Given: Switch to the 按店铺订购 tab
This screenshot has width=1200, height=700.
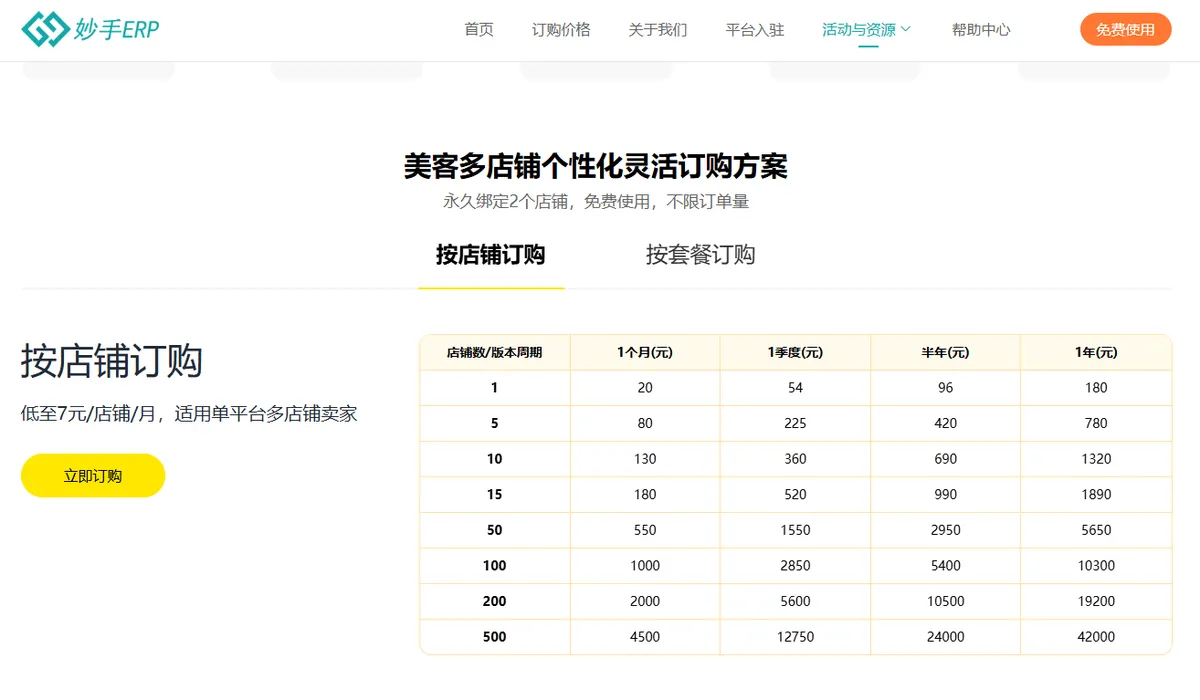Looking at the screenshot, I should point(490,255).
